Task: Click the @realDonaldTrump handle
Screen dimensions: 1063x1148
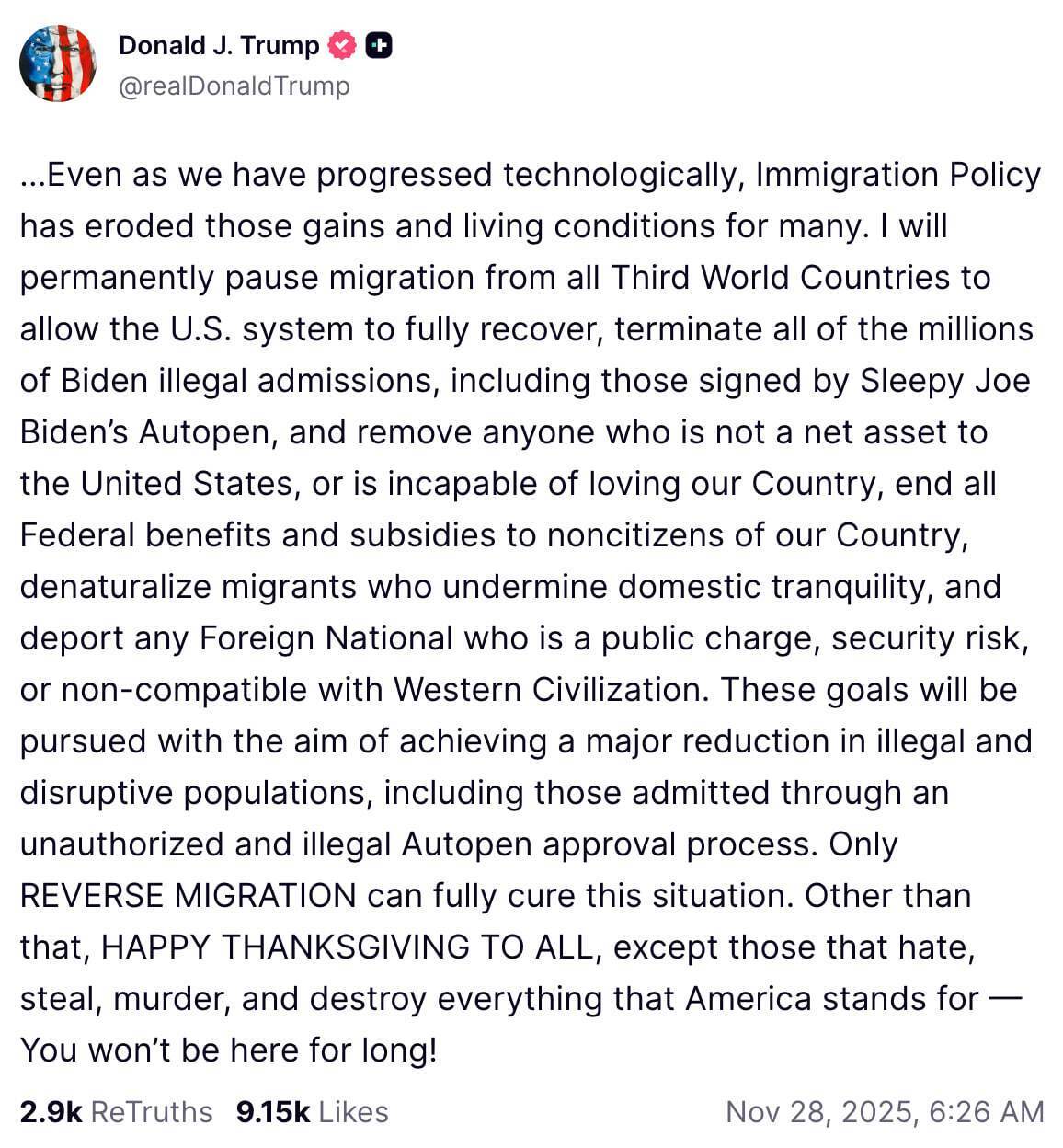Action: click(x=234, y=86)
